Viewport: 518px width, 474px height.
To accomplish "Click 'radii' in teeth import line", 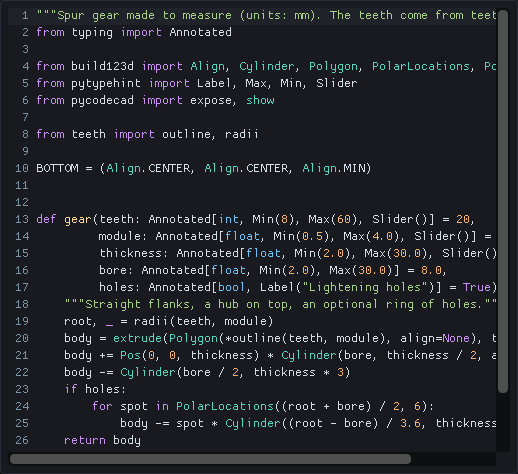I will pyautogui.click(x=242, y=134).
